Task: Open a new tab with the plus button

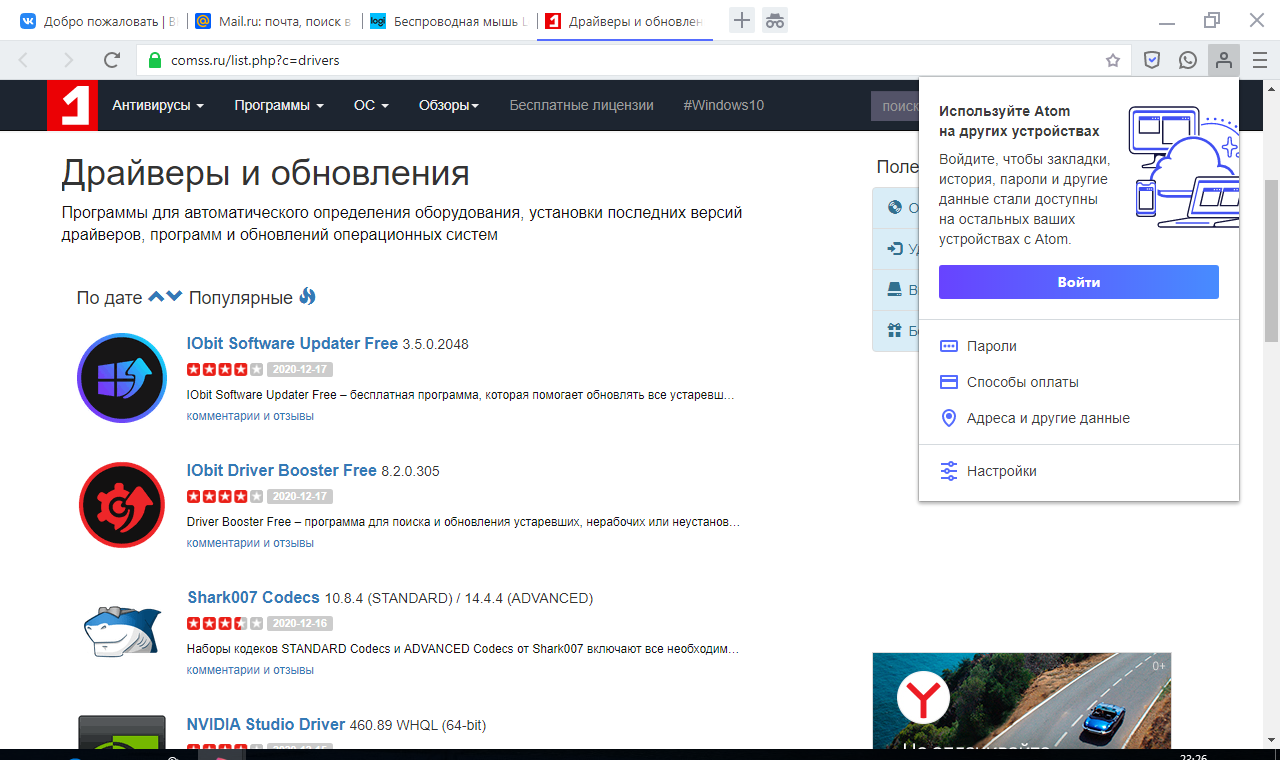Action: (x=742, y=20)
